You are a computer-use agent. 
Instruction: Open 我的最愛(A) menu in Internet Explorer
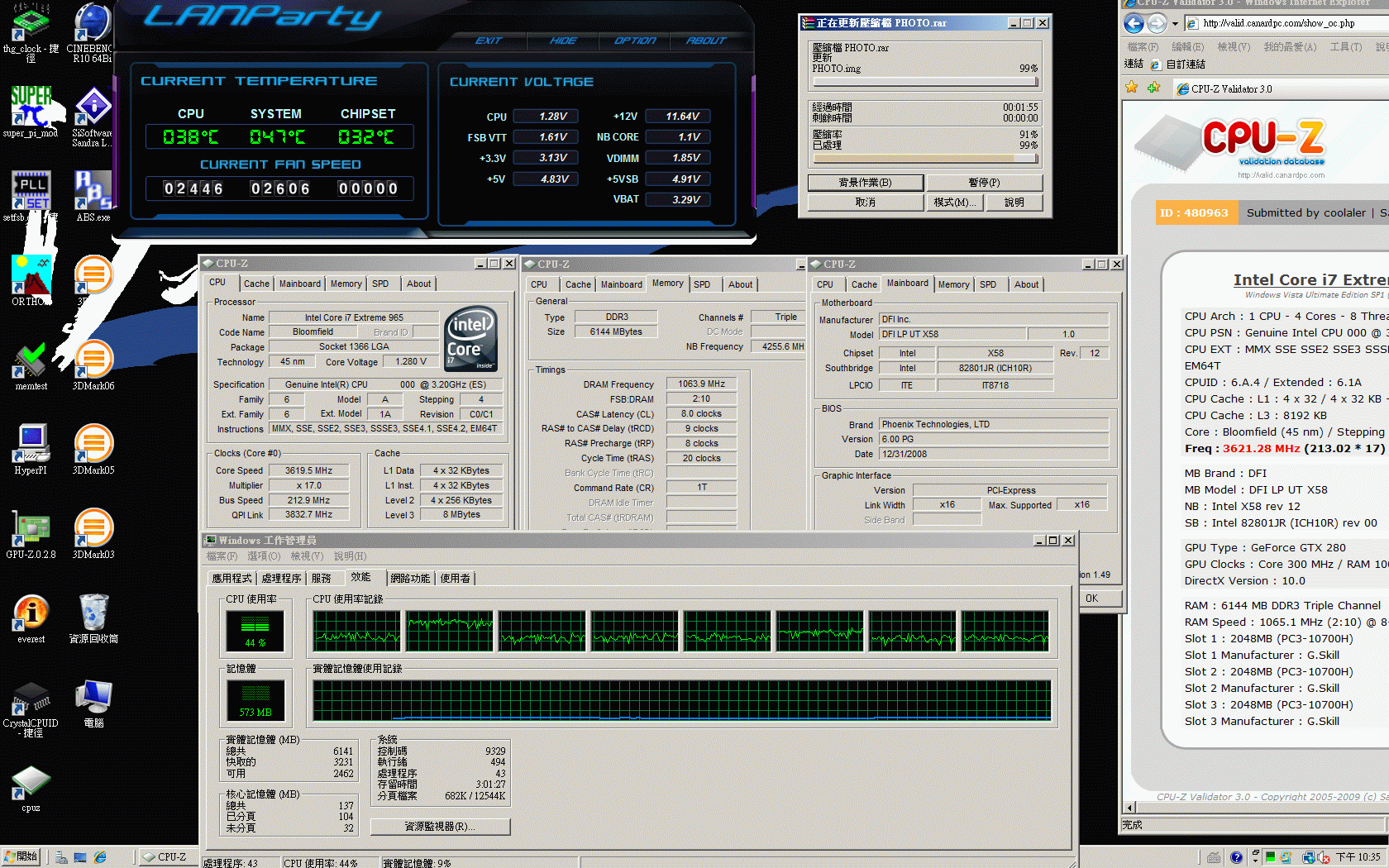point(1290,47)
